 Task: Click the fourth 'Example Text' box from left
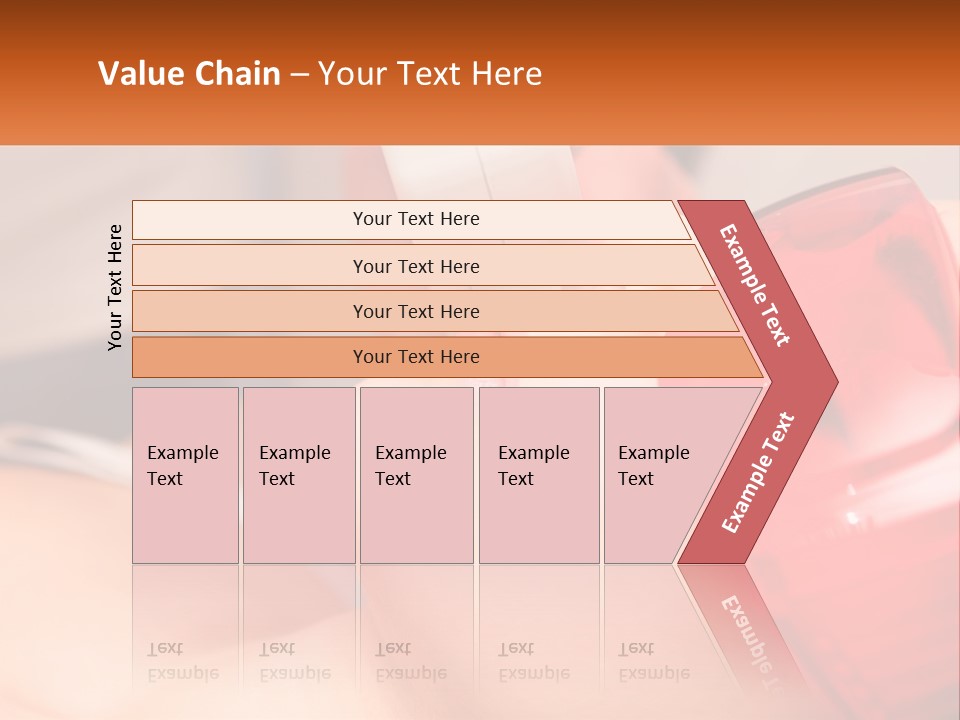click(x=538, y=474)
